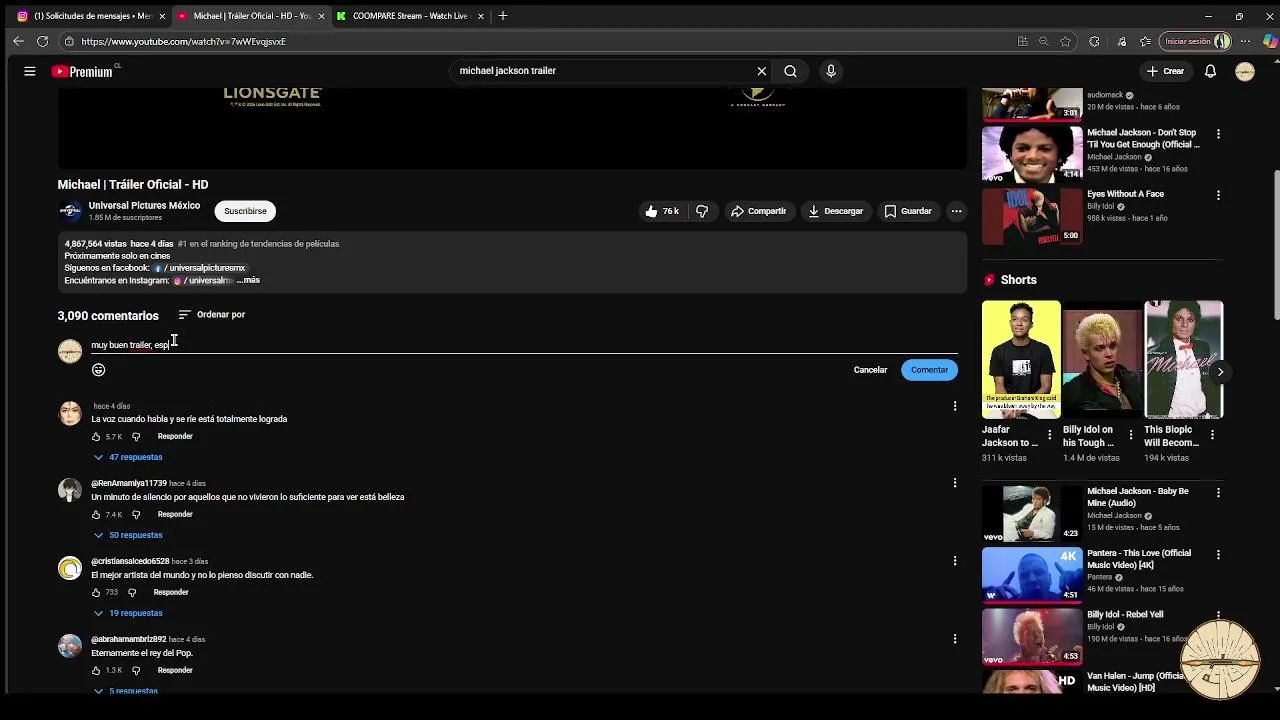Play Pantera - This Love video title

click(1139, 559)
